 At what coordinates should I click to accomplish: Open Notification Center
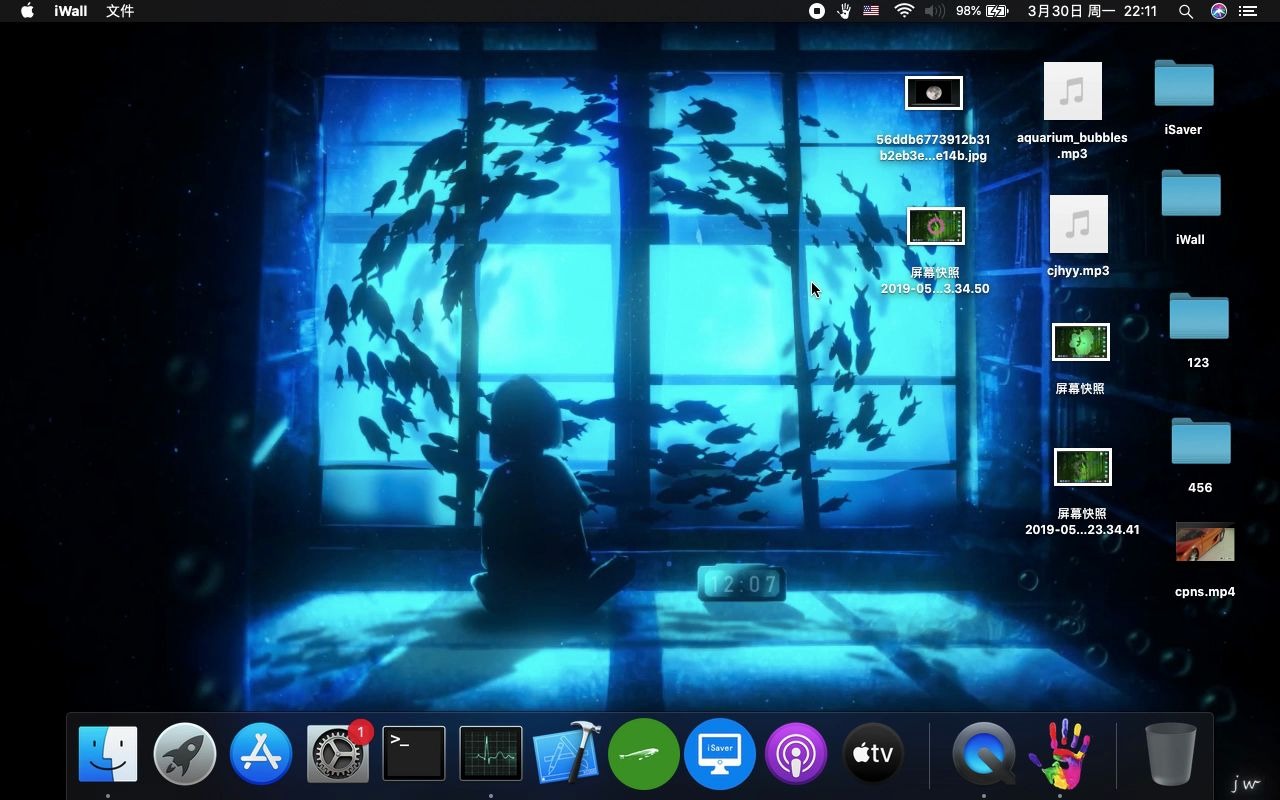1248,11
